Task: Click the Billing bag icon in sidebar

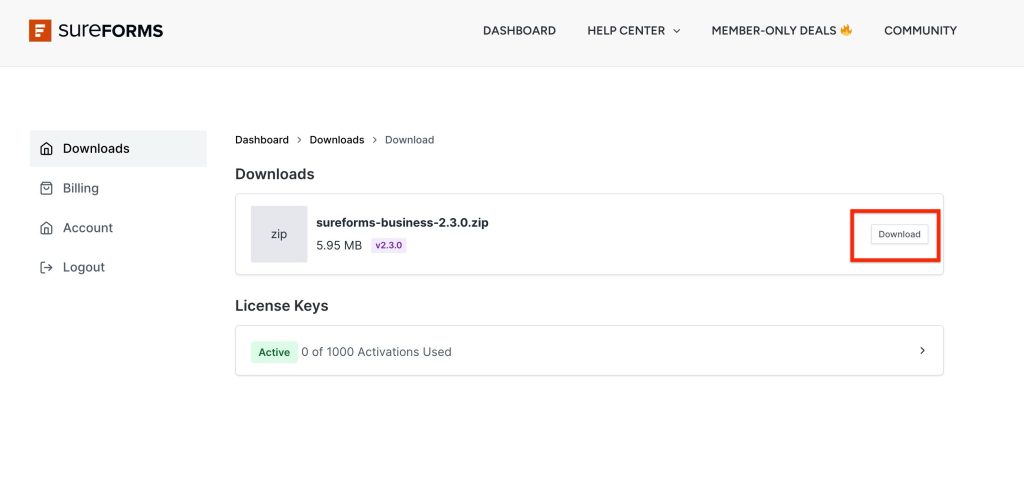Action: pyautogui.click(x=46, y=188)
